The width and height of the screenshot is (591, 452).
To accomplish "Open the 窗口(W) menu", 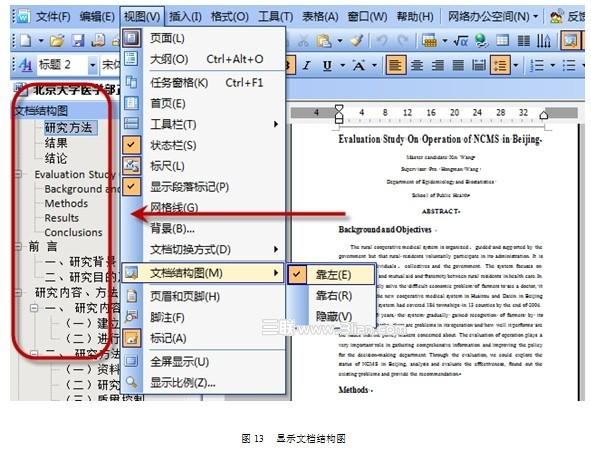I will point(367,16).
